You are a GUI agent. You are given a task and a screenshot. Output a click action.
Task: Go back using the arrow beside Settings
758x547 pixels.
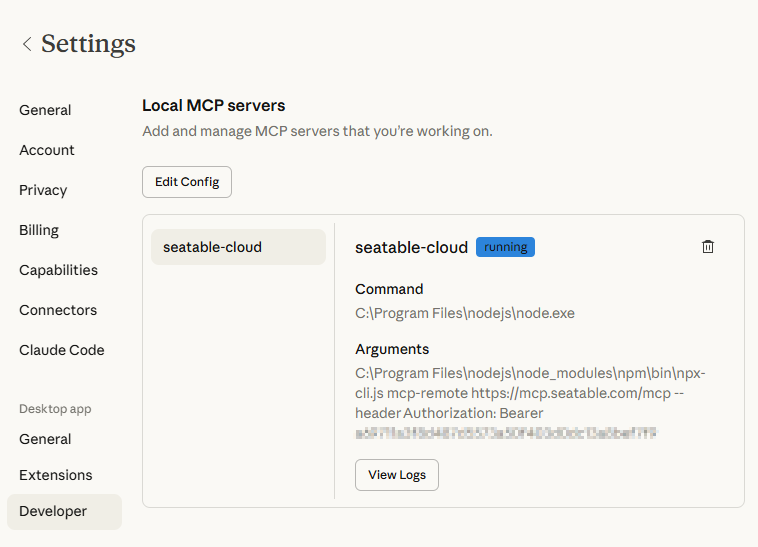pos(27,44)
